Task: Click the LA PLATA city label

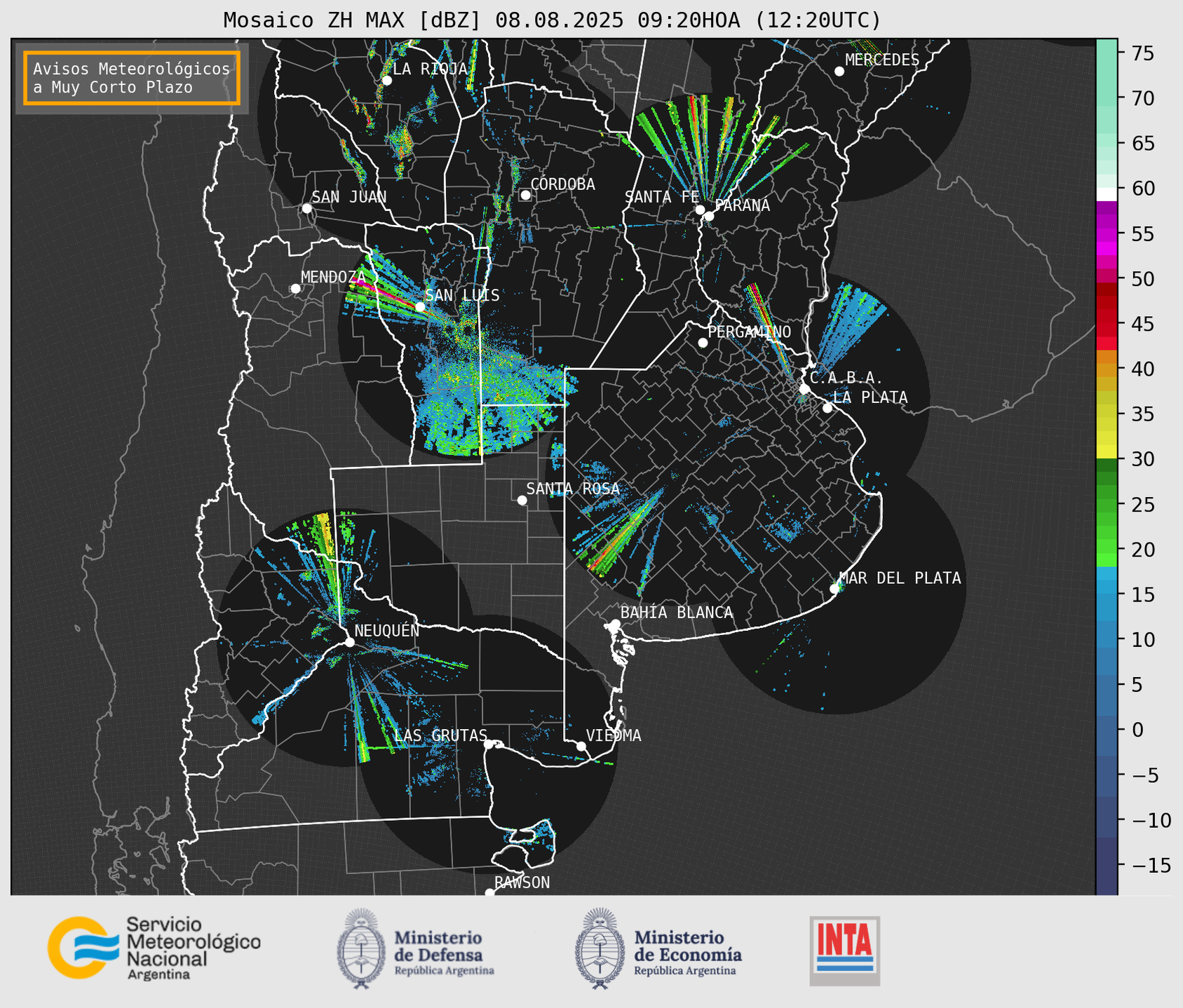Action: pyautogui.click(x=870, y=397)
